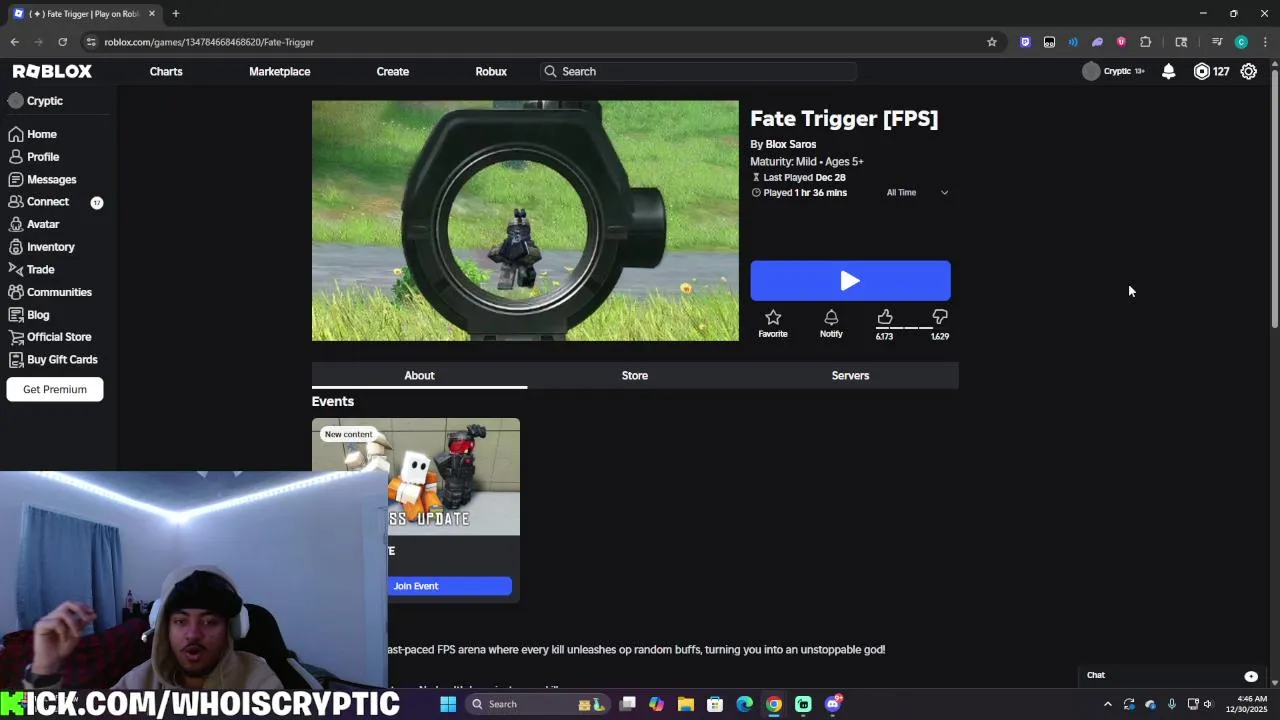Open the Blox Saros creator link
Viewport: 1280px width, 720px height.
click(x=791, y=144)
